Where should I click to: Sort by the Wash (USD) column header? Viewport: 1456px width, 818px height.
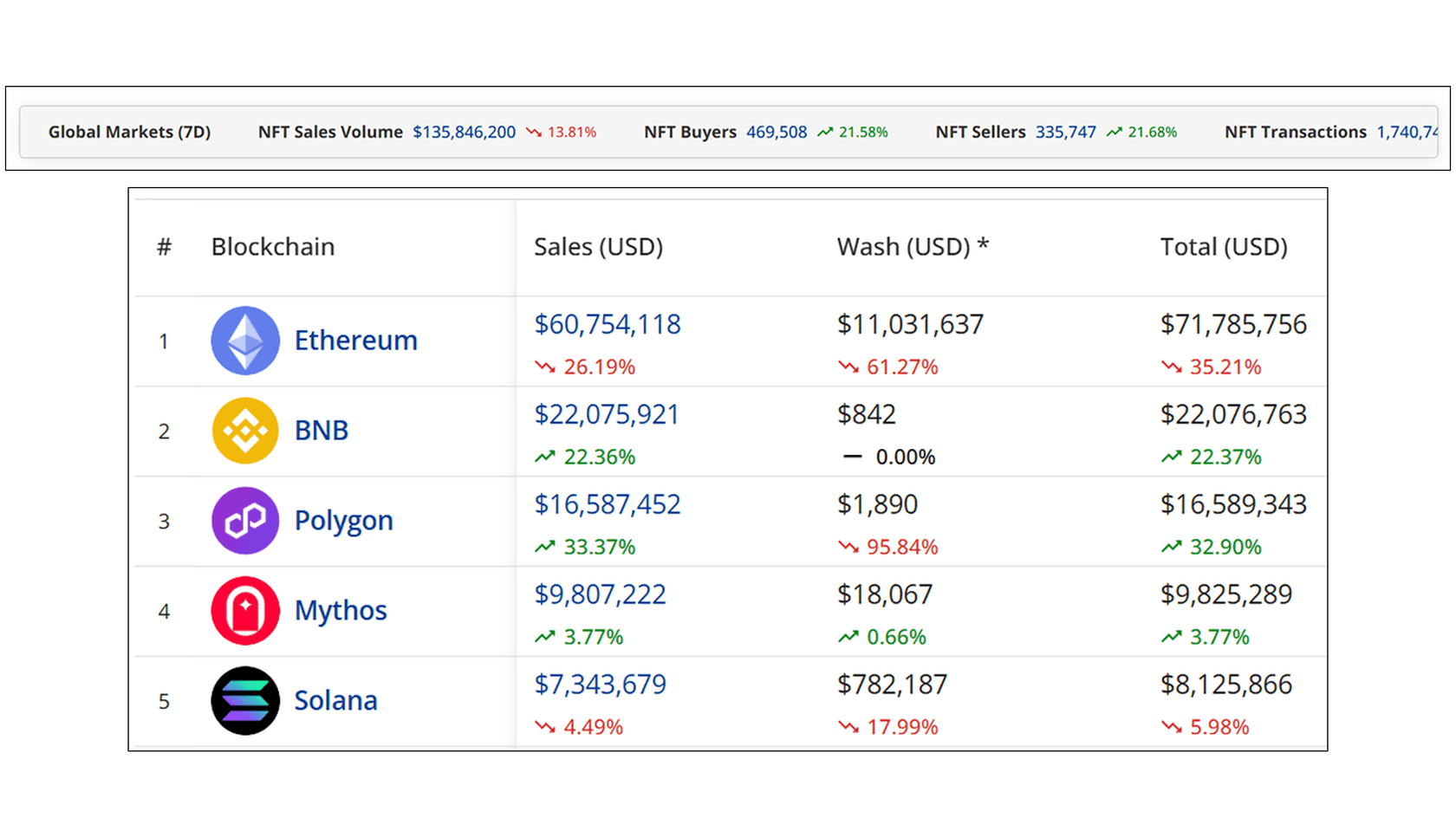pyautogui.click(x=913, y=247)
